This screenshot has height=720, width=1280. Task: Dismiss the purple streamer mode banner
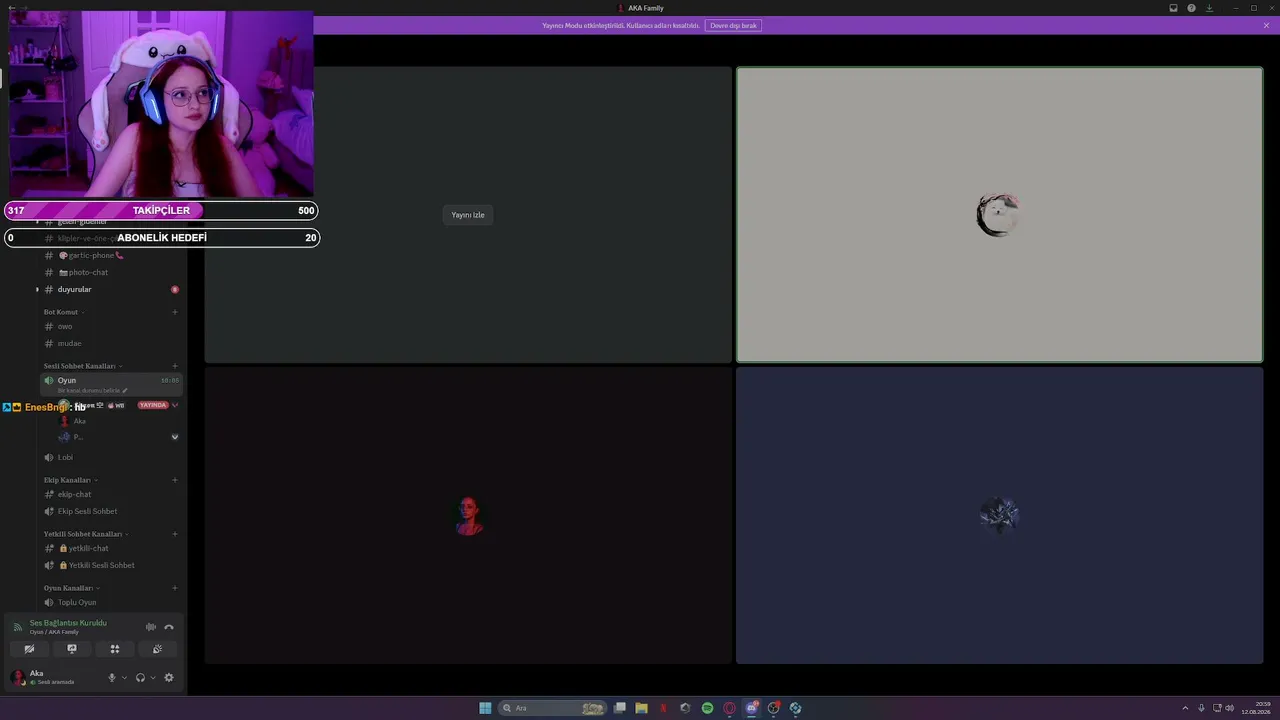(1266, 25)
